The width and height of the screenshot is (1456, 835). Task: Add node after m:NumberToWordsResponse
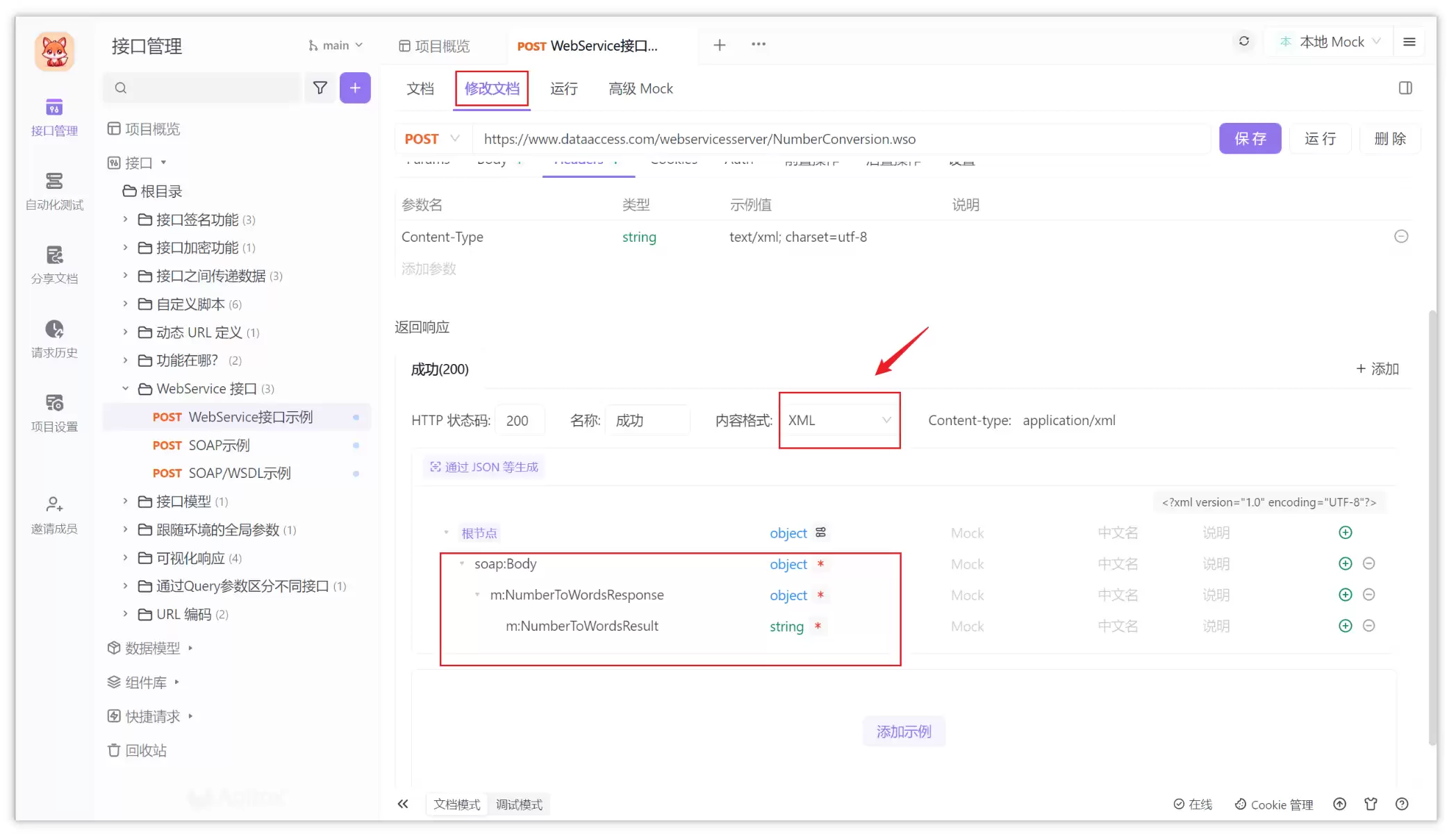(1346, 595)
